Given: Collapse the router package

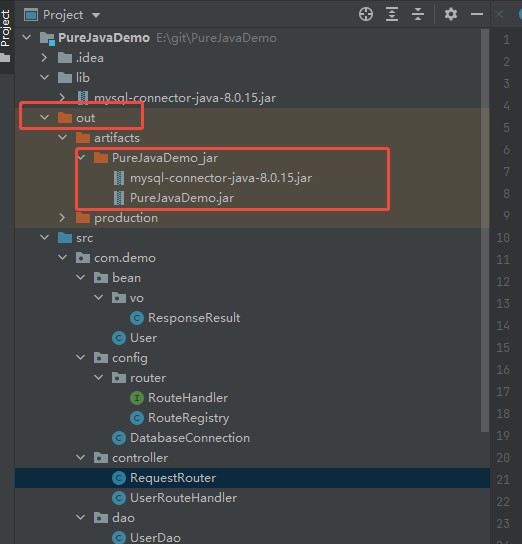Looking at the screenshot, I should [99, 378].
